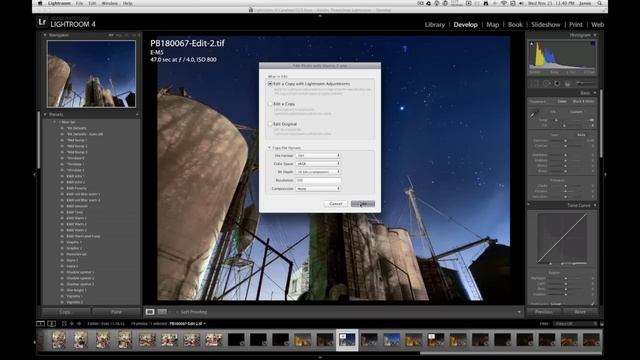This screenshot has height=360, width=640.
Task: Hide the right panel group arrow
Action: (605, 174)
